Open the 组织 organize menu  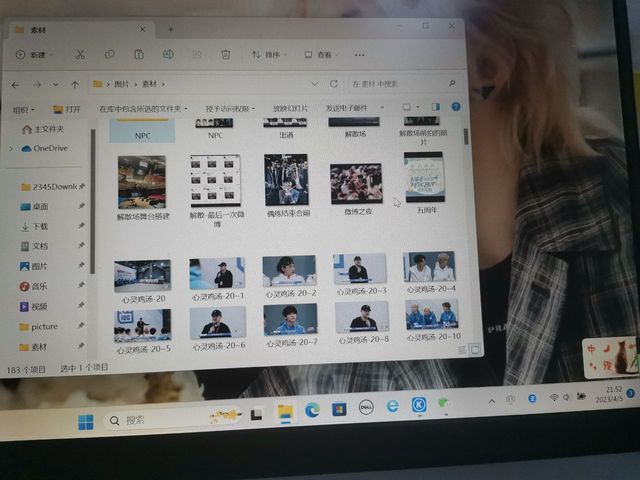23,109
